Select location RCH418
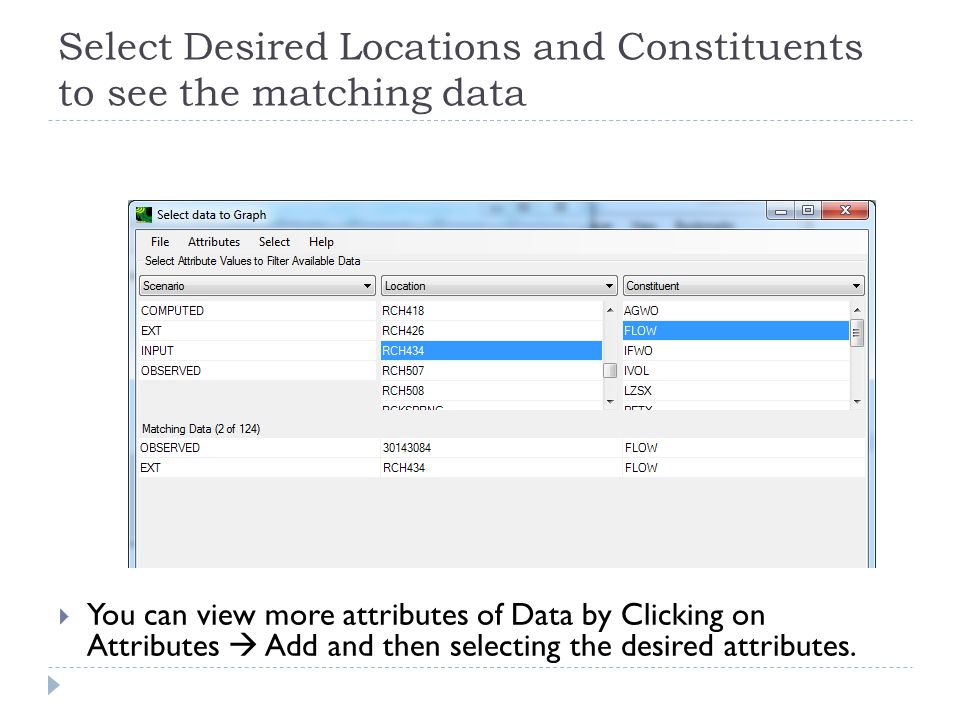The height and width of the screenshot is (720, 960). click(x=491, y=310)
